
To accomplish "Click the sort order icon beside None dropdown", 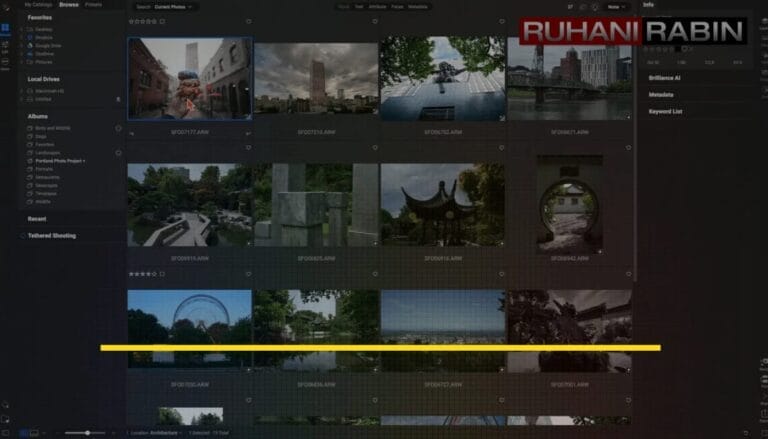I will [571, 7].
